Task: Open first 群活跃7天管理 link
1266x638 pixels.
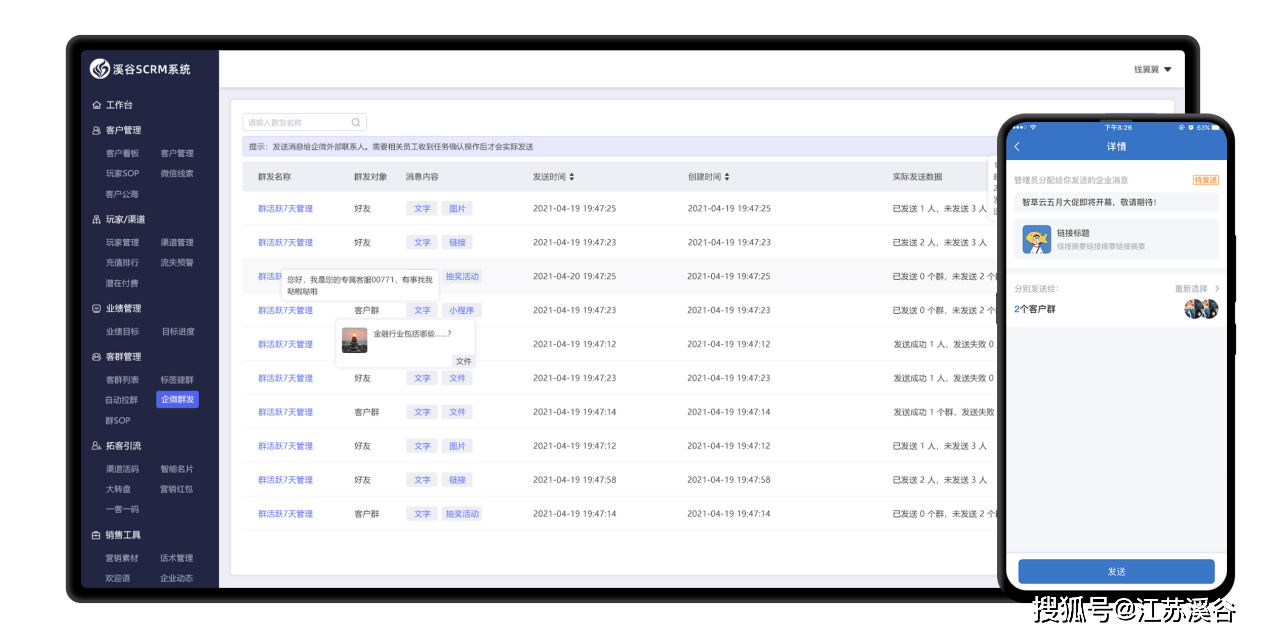Action: pyautogui.click(x=285, y=209)
